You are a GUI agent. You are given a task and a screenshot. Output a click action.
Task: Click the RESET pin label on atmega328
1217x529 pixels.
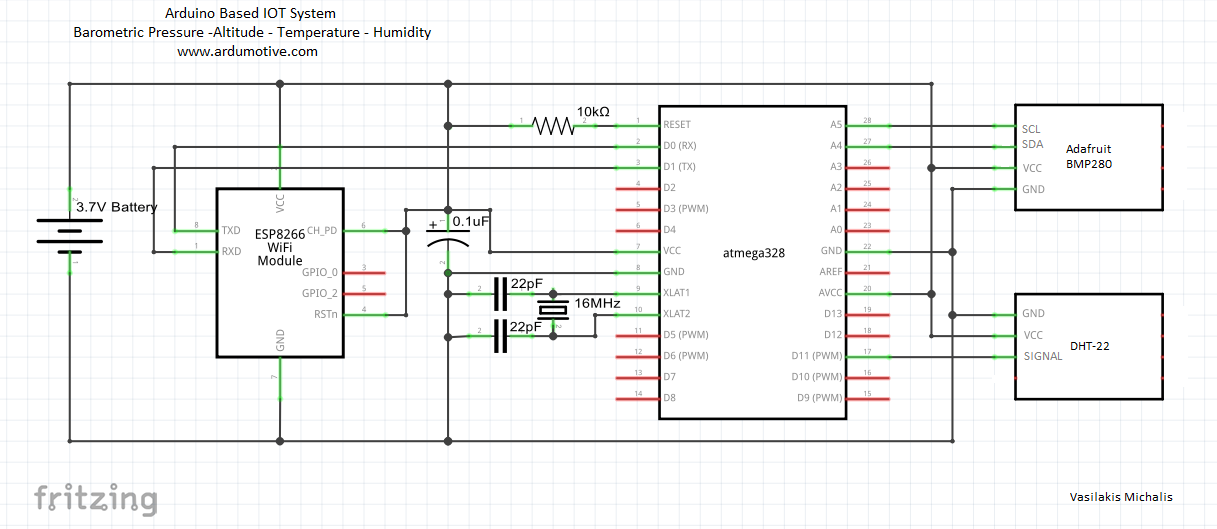677,125
